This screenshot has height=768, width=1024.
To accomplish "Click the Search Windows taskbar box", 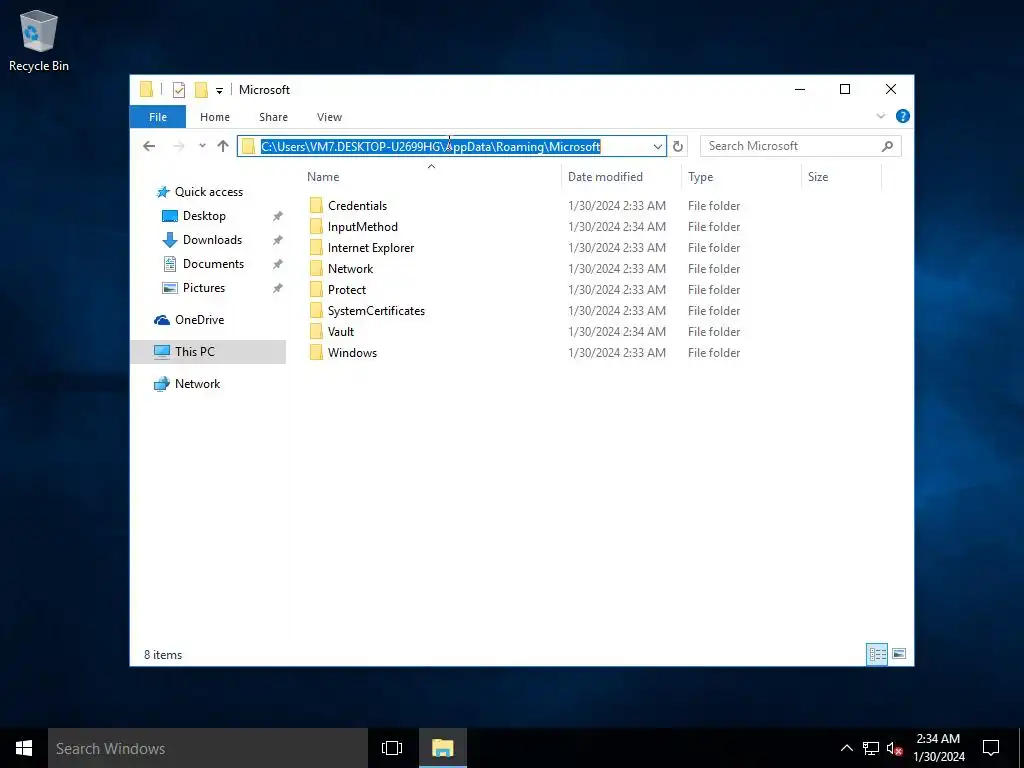I will (208, 748).
